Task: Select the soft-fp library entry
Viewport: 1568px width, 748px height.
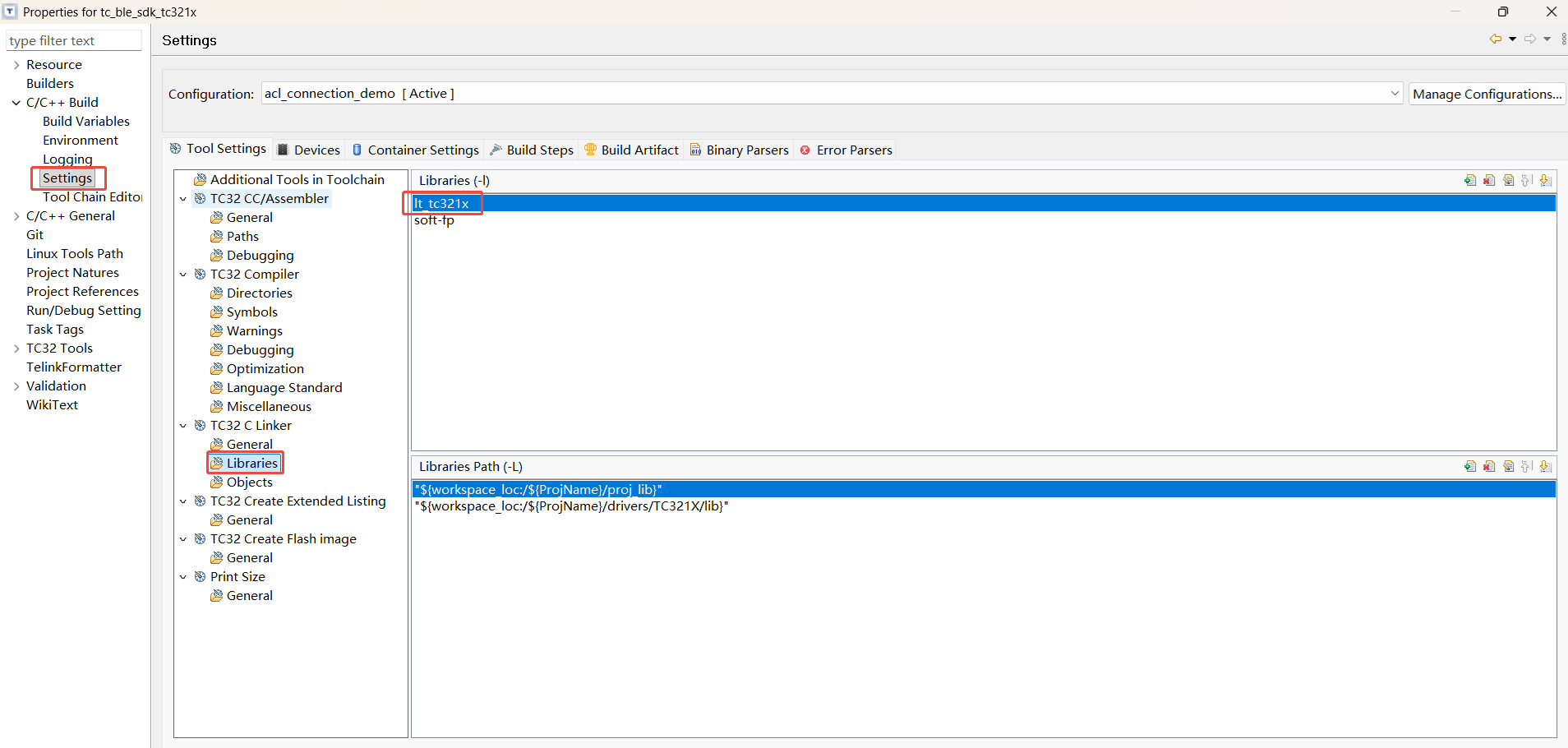Action: [x=984, y=220]
